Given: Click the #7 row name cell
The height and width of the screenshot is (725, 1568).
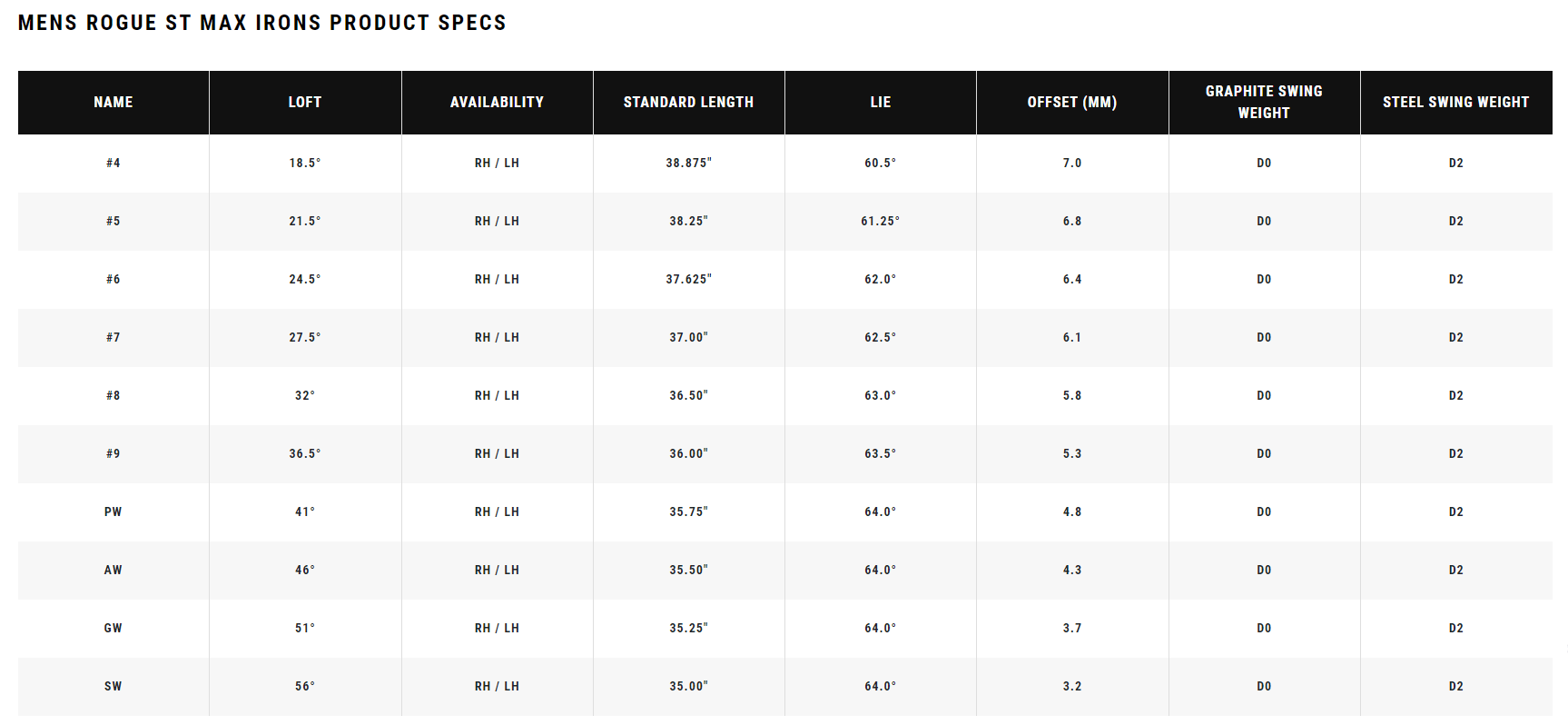Looking at the screenshot, I should click(x=113, y=338).
